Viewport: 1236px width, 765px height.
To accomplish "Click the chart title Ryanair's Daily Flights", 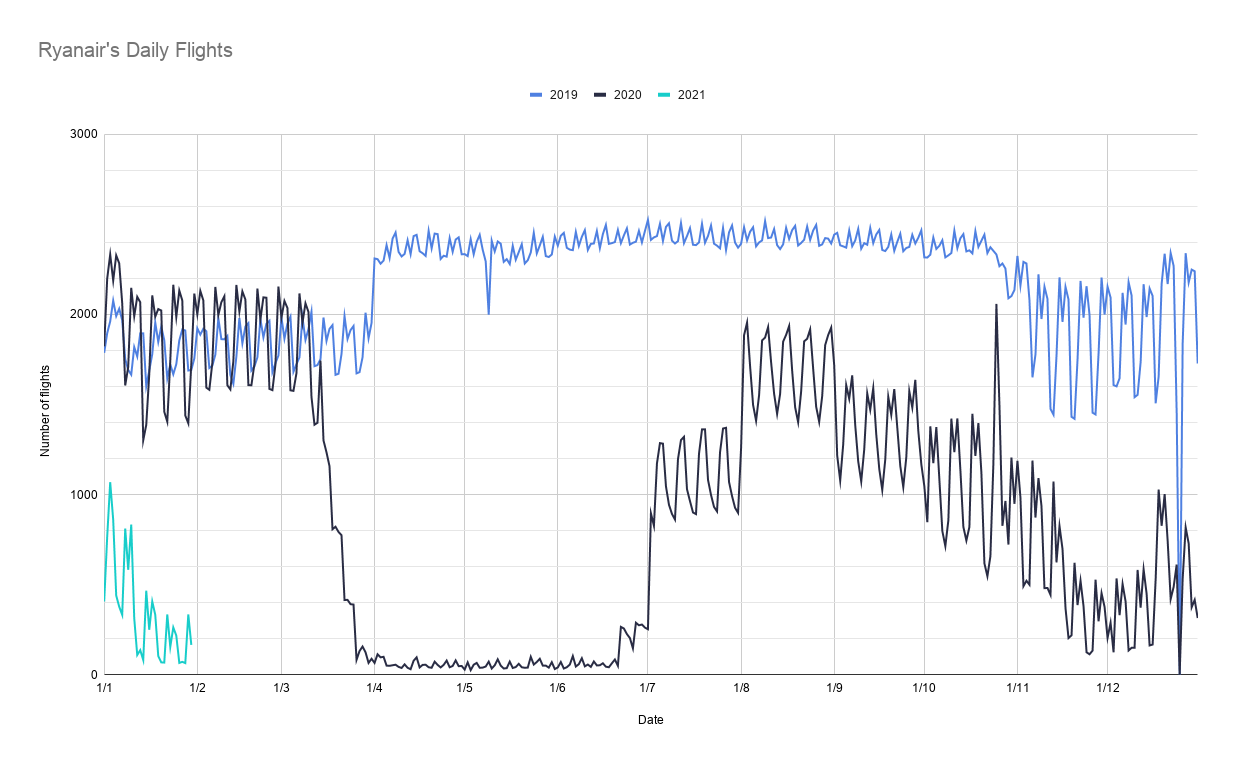I will click(x=135, y=50).
